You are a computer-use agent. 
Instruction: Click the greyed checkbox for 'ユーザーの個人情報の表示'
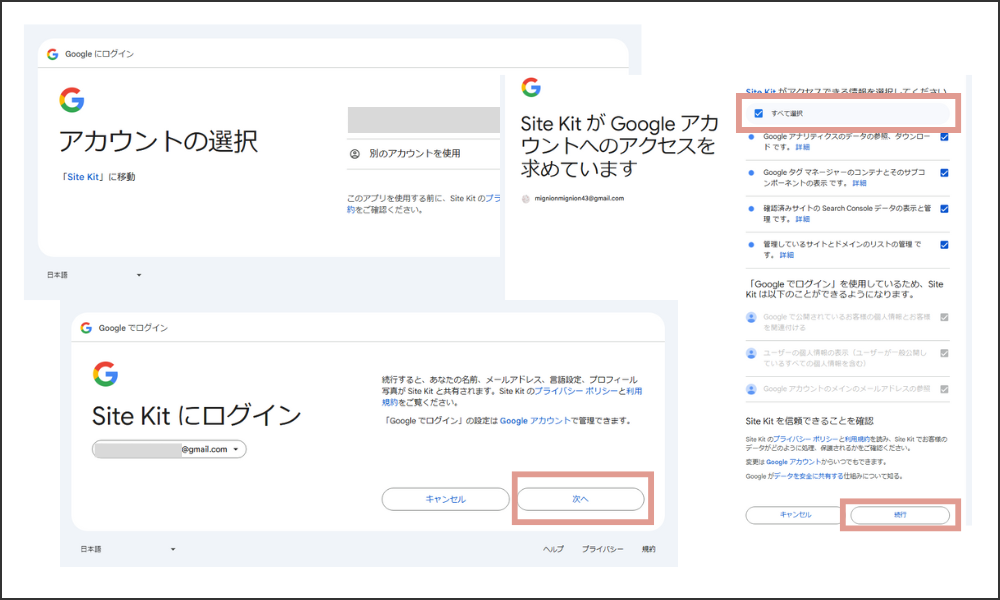945,353
